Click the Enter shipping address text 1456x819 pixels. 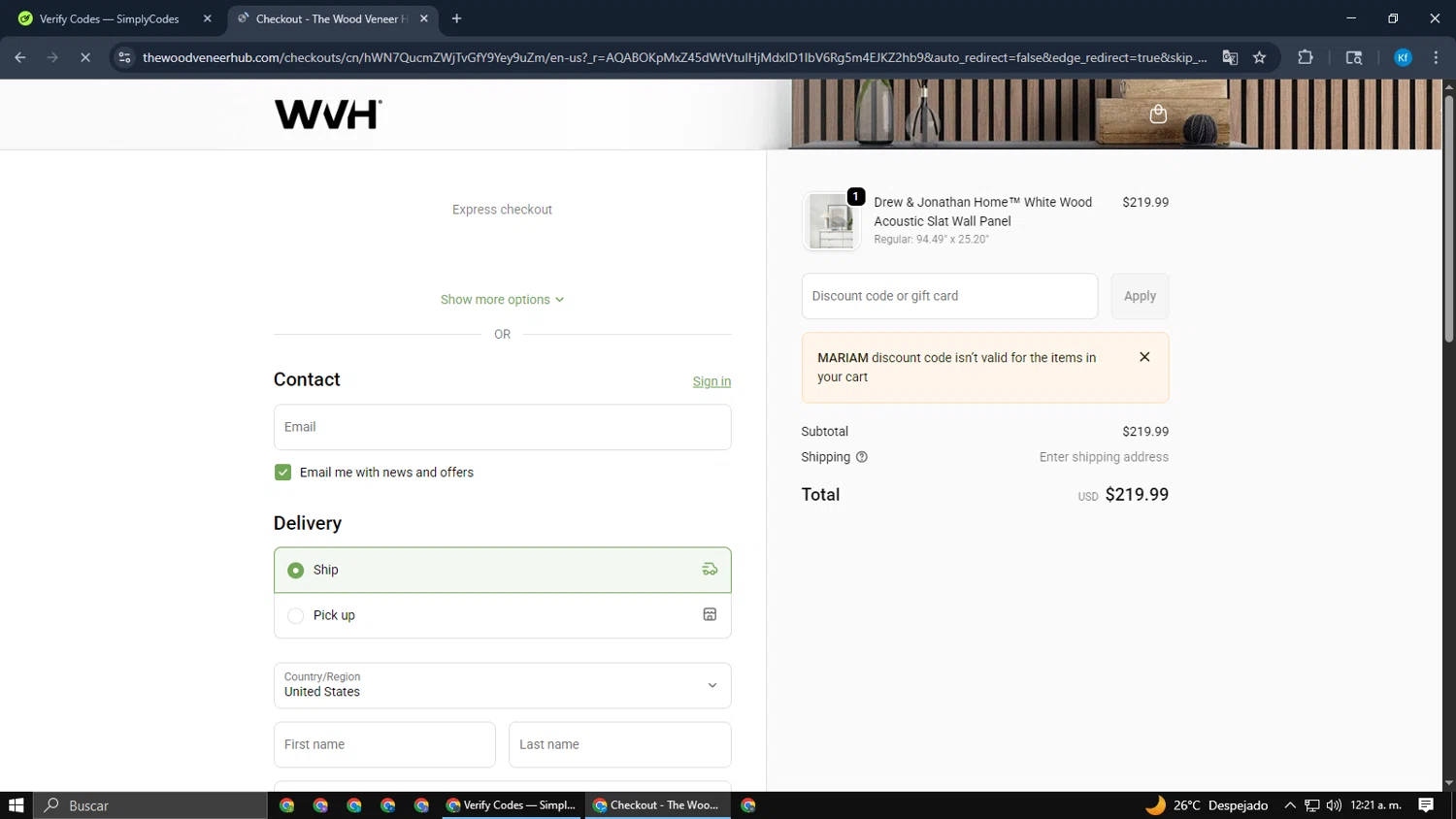[1104, 457]
